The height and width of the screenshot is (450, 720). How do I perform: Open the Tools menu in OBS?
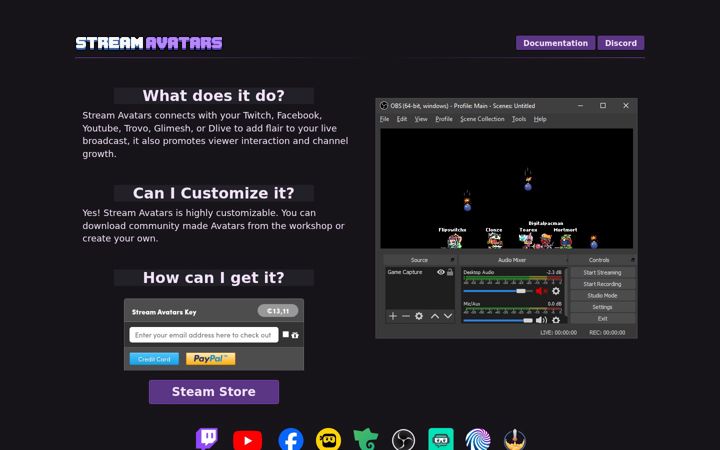click(519, 119)
